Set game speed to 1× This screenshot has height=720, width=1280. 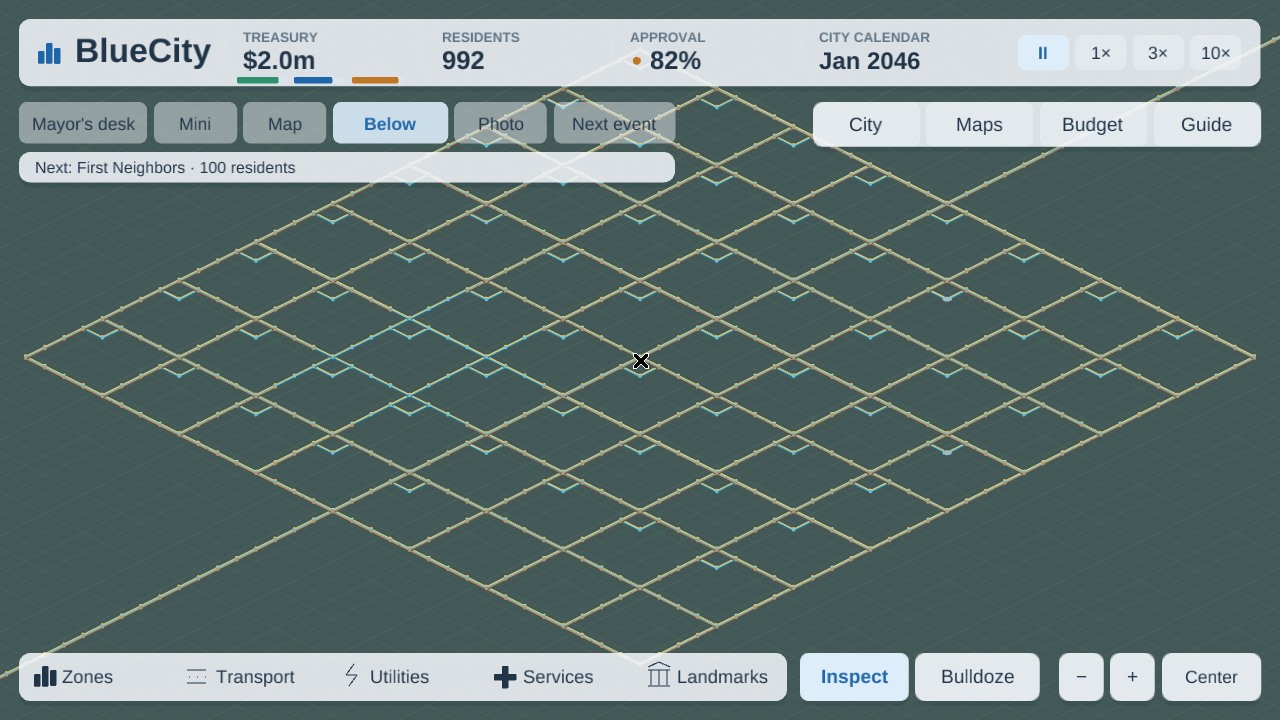pyautogui.click(x=1101, y=53)
